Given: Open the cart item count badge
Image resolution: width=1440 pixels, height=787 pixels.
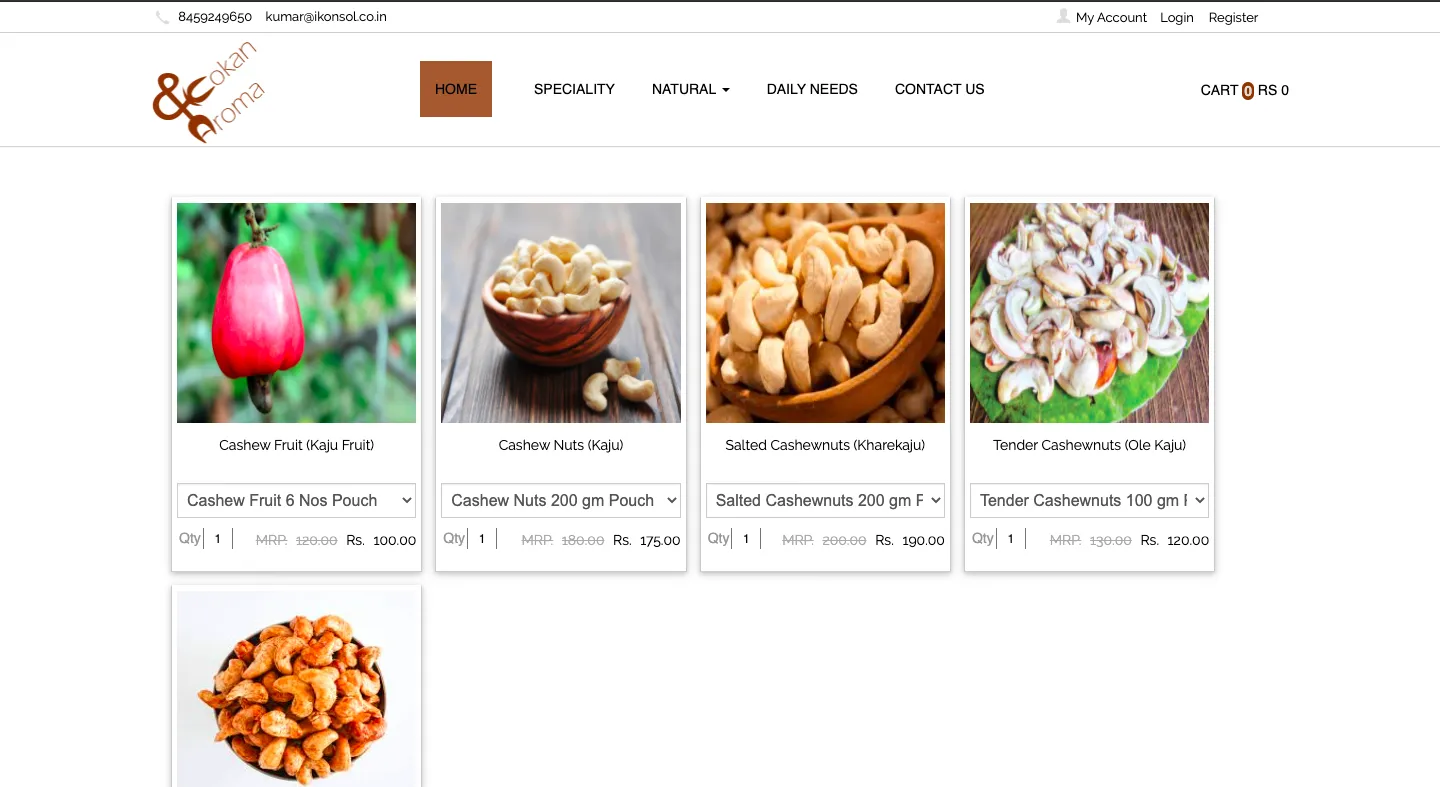Looking at the screenshot, I should click(1247, 90).
